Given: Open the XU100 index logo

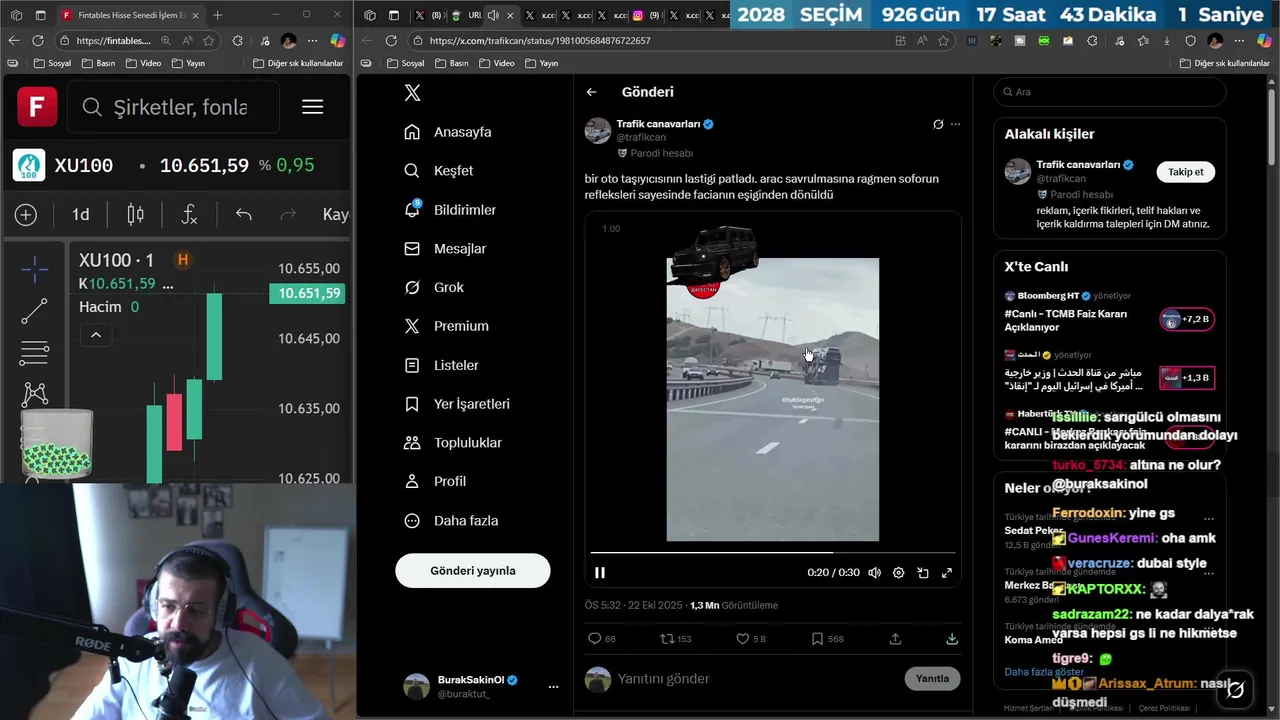Looking at the screenshot, I should coord(29,165).
